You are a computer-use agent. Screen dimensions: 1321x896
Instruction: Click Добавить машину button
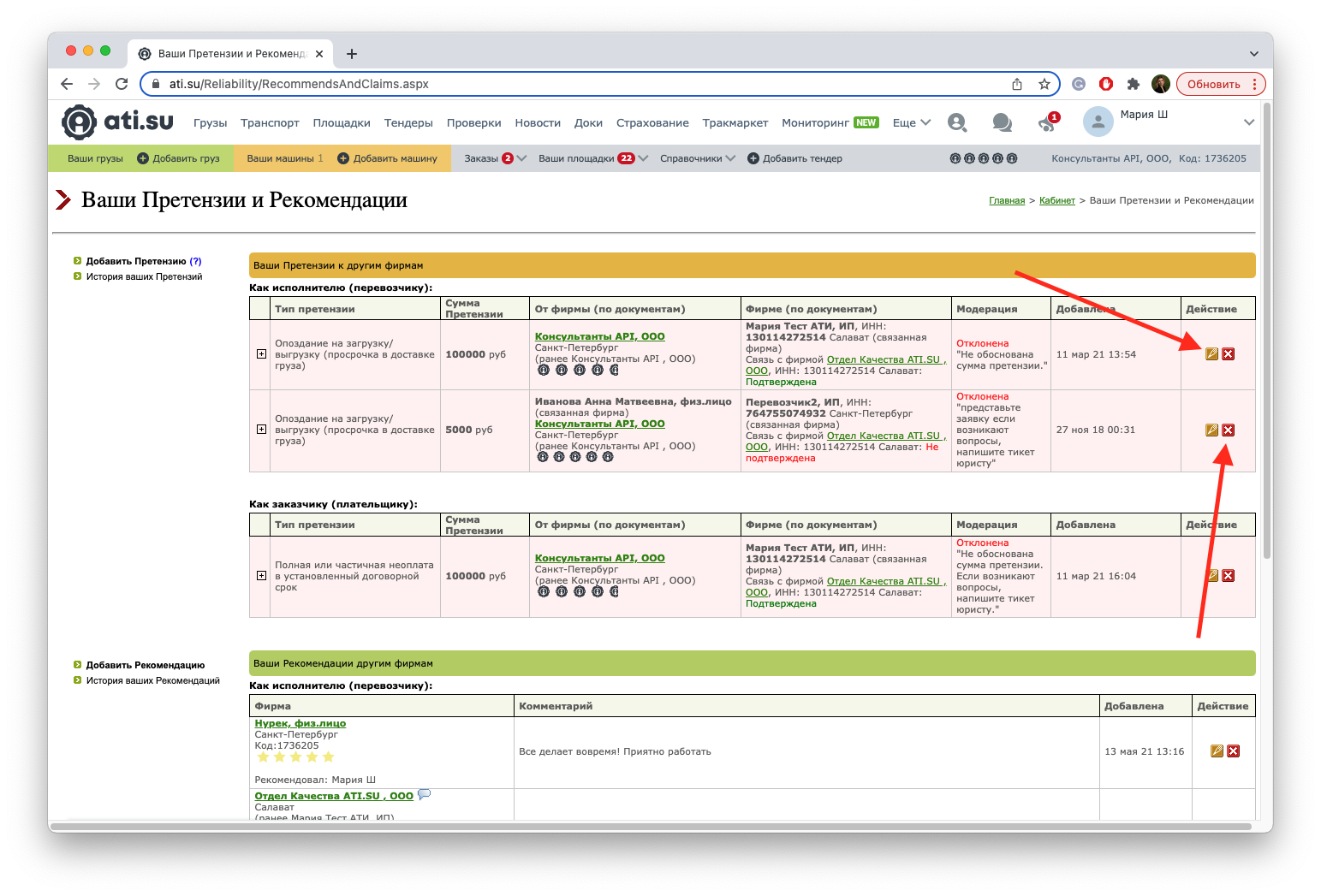point(388,158)
